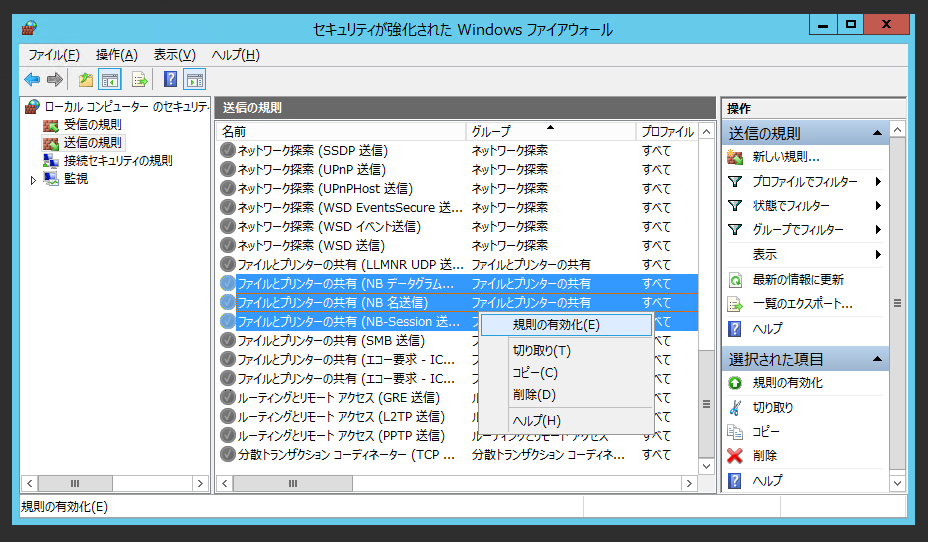
Task: Click the 最新の情報に更新 refresh icon
Action: point(735,280)
